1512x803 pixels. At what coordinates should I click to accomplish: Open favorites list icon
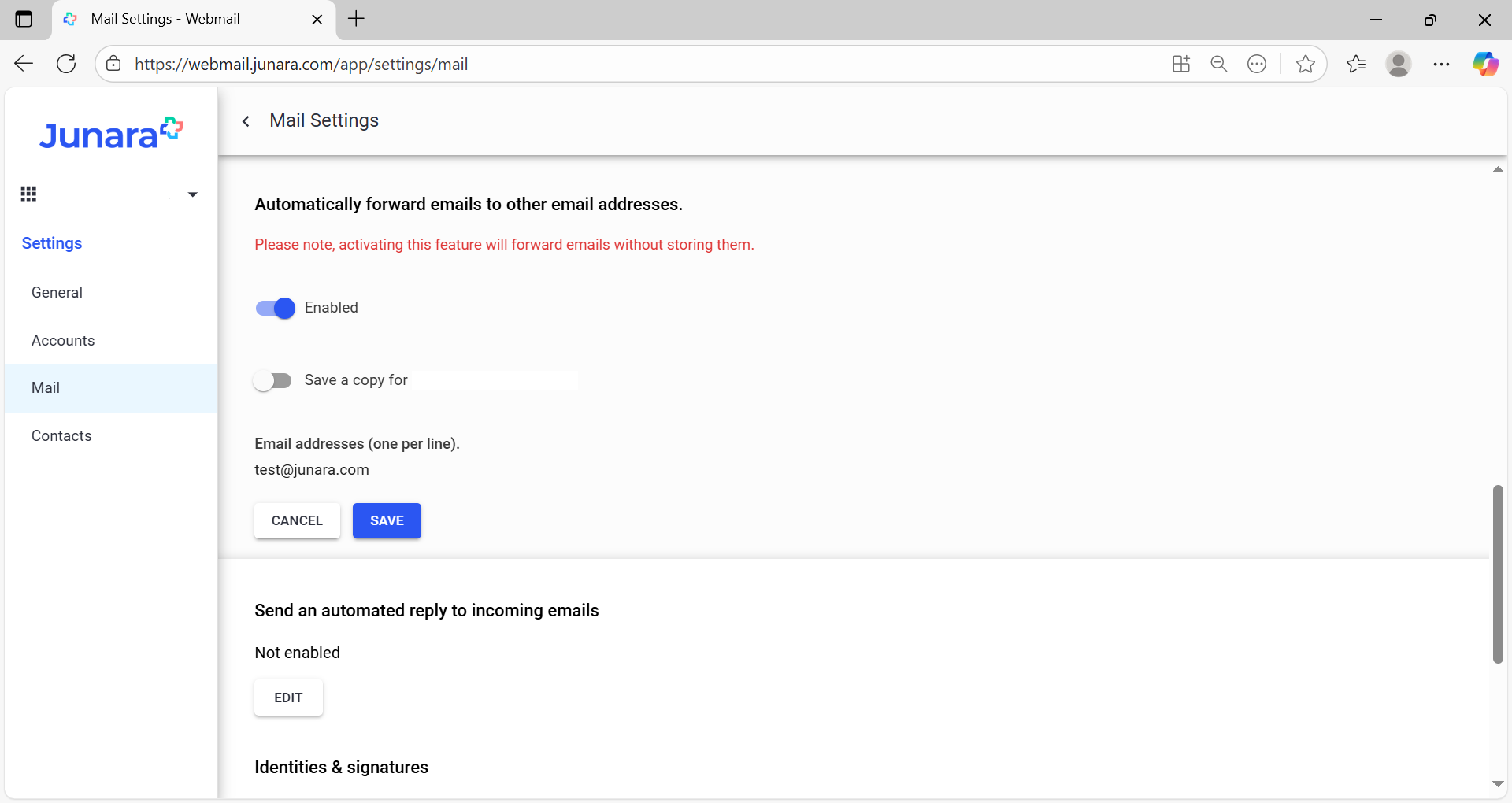pos(1356,64)
